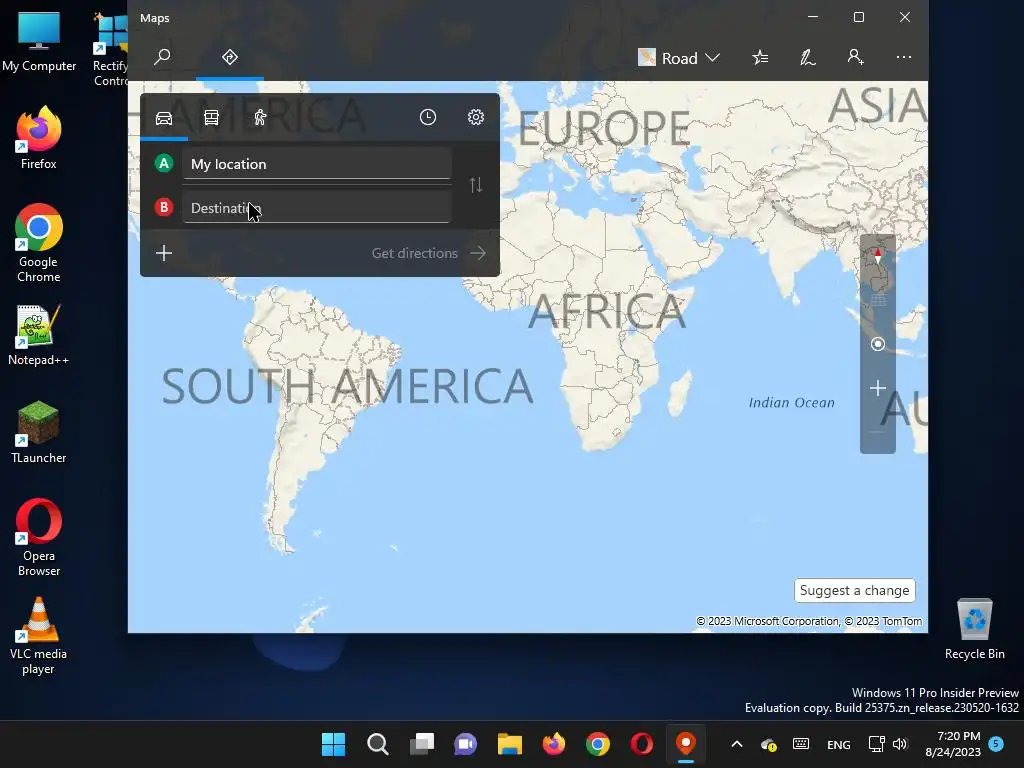
Task: Open Firefox from the taskbar
Action: pyautogui.click(x=554, y=744)
